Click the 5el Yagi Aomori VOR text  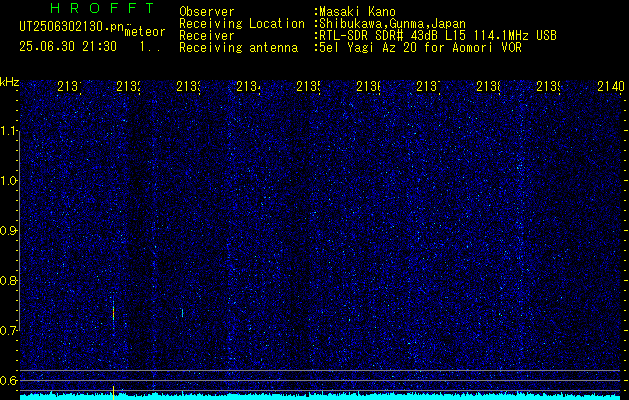pyautogui.click(x=420, y=48)
